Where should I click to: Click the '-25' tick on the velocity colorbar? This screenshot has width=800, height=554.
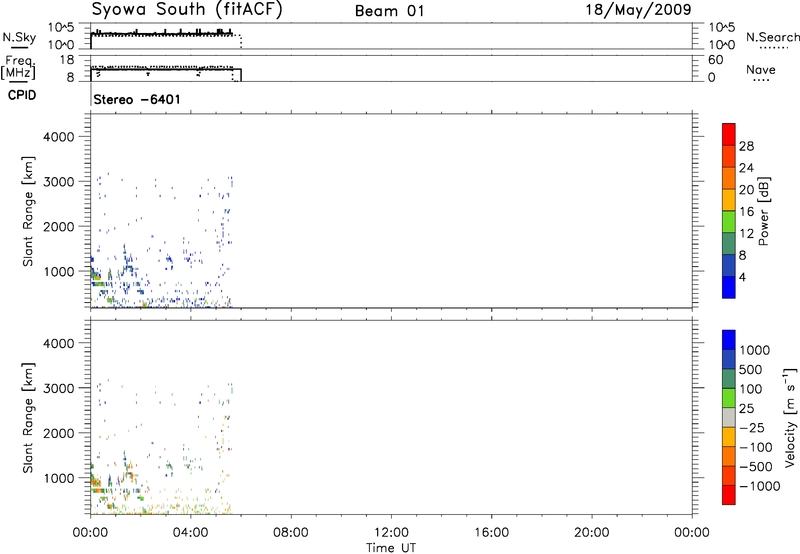(x=751, y=427)
